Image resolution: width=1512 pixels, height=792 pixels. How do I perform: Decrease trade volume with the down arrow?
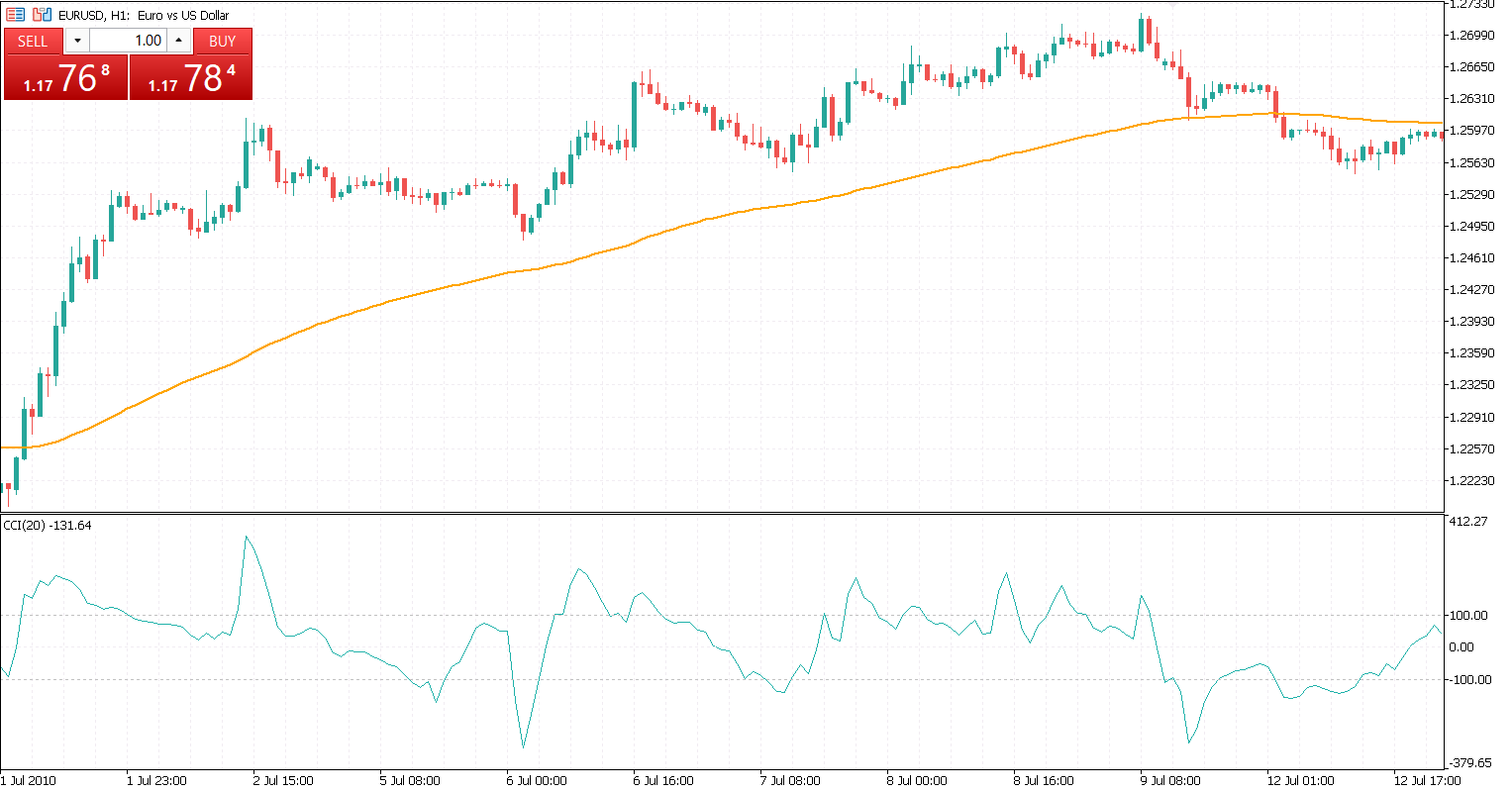(77, 41)
